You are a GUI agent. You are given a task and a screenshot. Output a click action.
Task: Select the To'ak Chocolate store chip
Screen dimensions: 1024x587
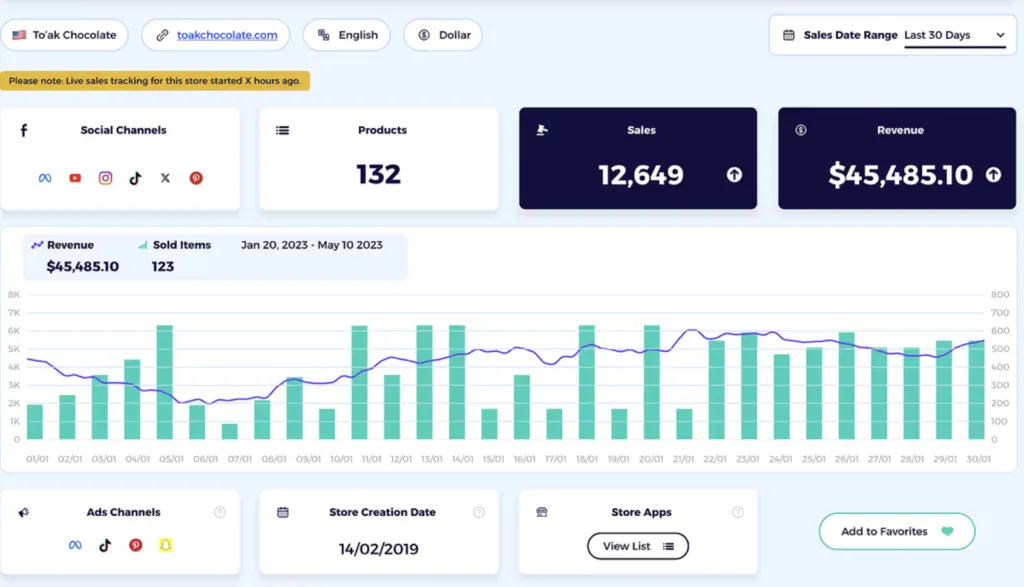click(65, 35)
